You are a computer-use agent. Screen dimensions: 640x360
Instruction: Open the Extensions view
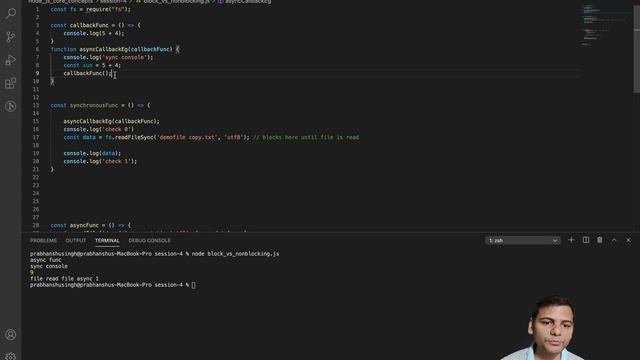(x=11, y=83)
